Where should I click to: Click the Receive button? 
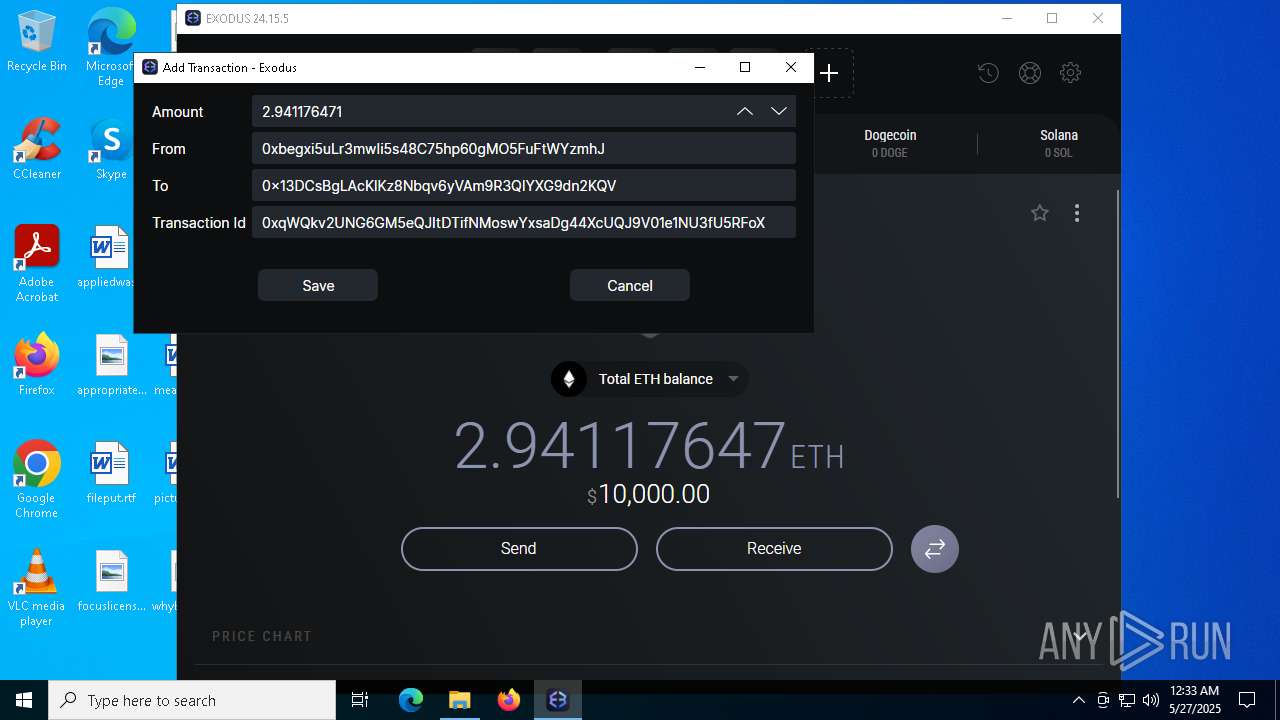(x=774, y=549)
